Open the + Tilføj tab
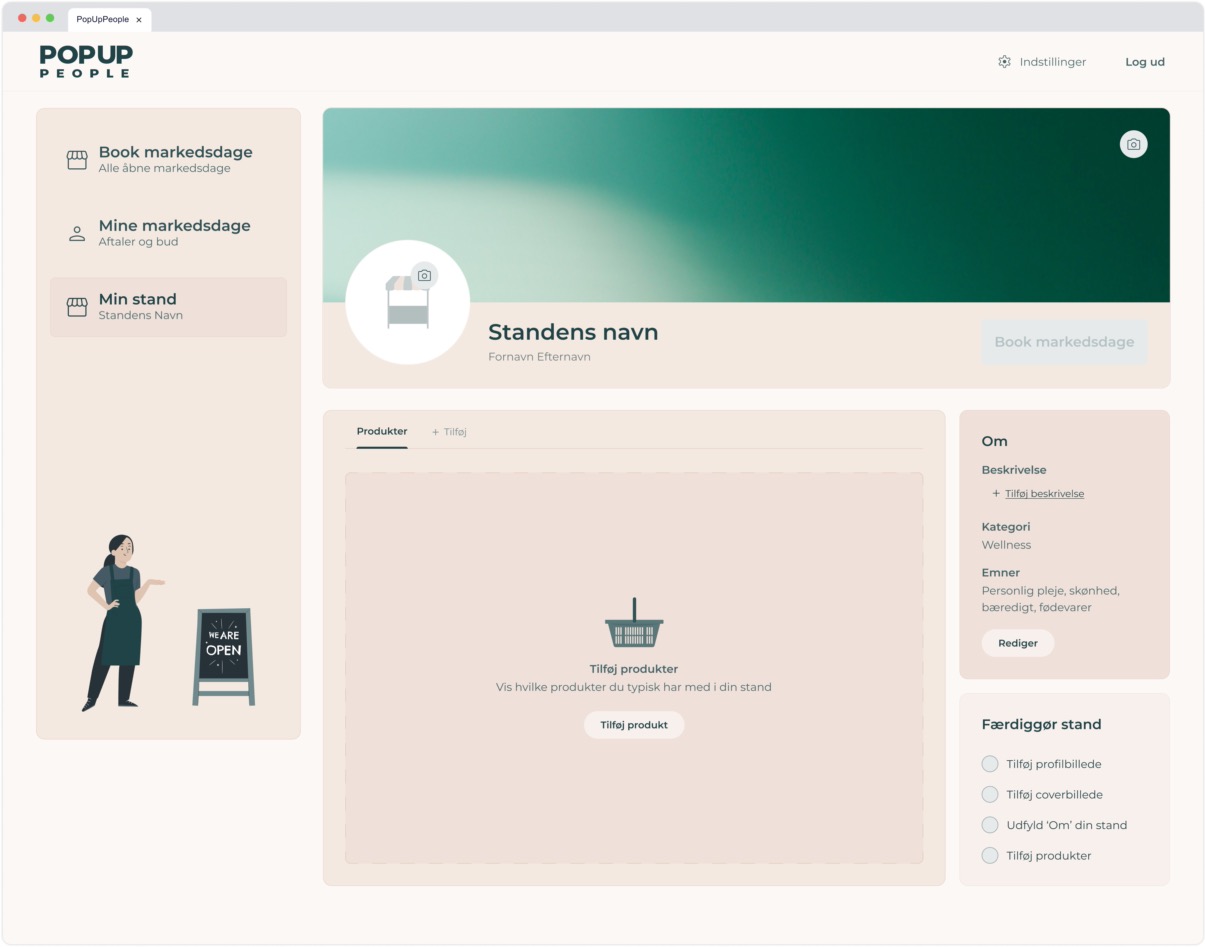 click(450, 432)
